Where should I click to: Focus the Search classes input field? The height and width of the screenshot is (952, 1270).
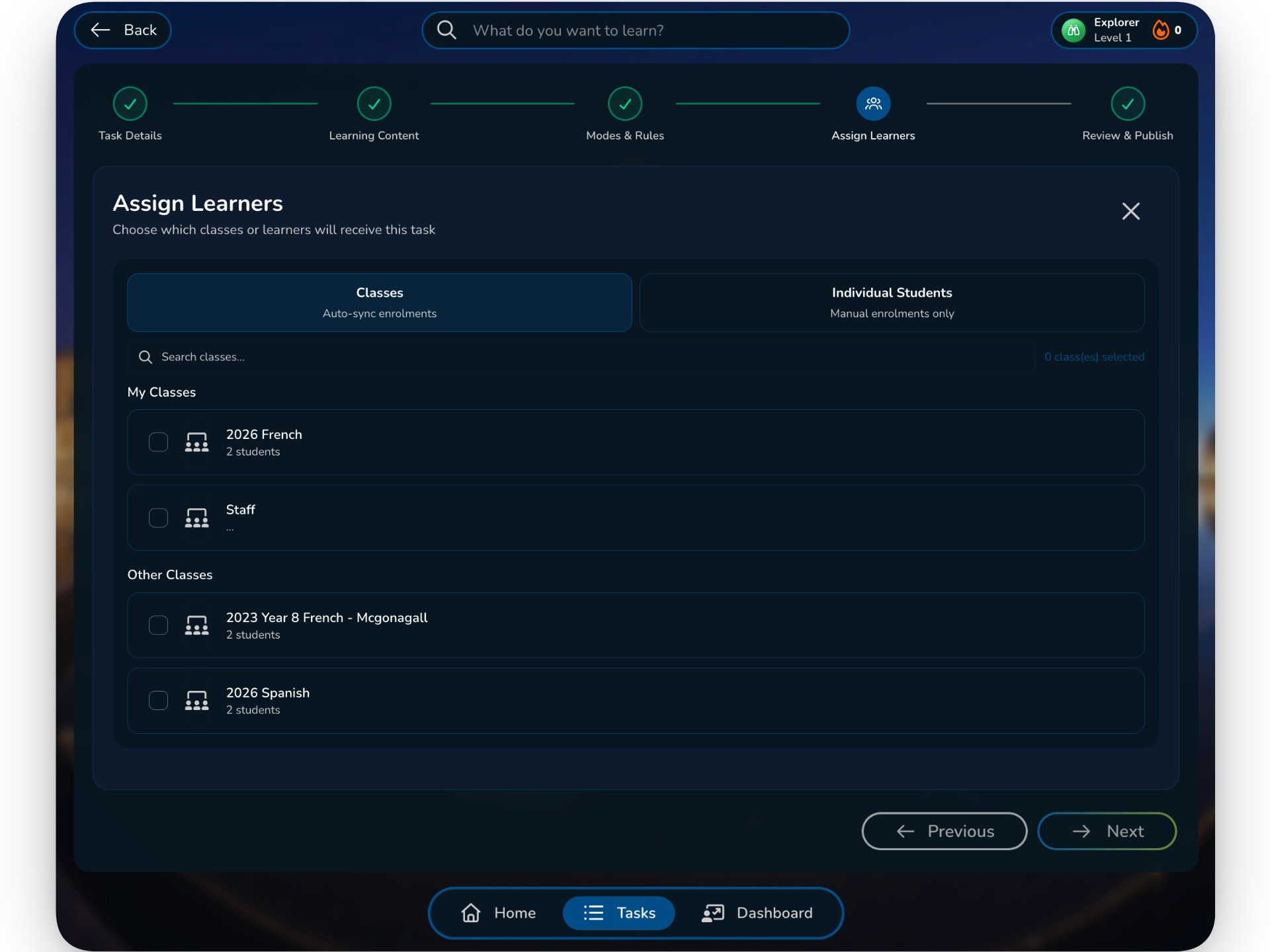click(x=581, y=357)
